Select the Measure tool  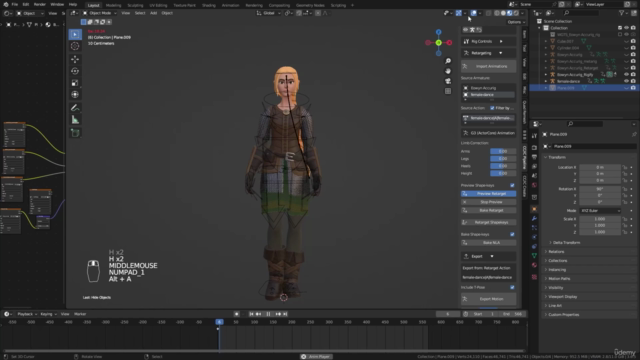click(75, 120)
